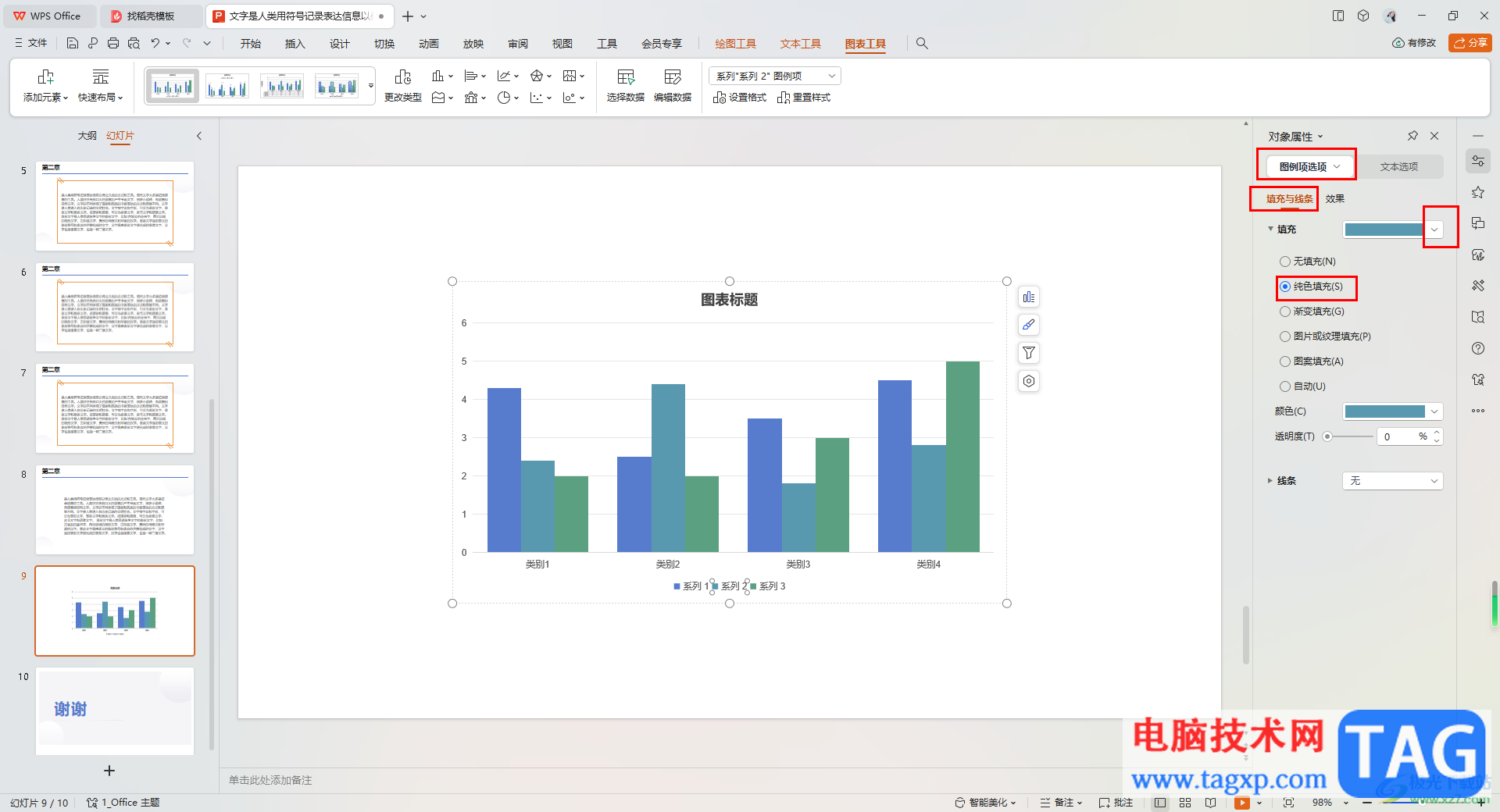
Task: Open the Color(C) dropdown arrow
Action: click(x=1434, y=411)
